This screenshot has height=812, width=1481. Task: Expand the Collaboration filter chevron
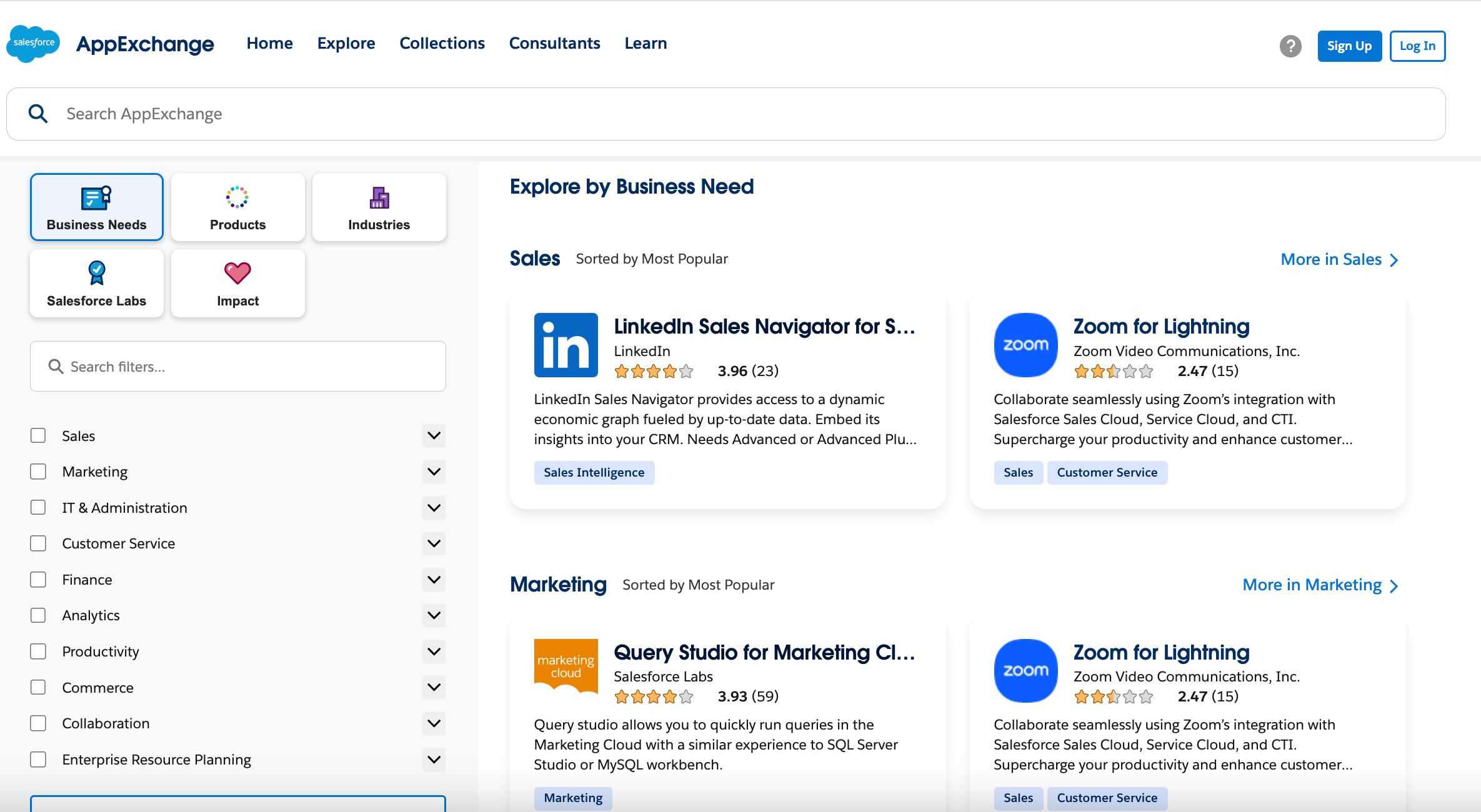(x=434, y=723)
